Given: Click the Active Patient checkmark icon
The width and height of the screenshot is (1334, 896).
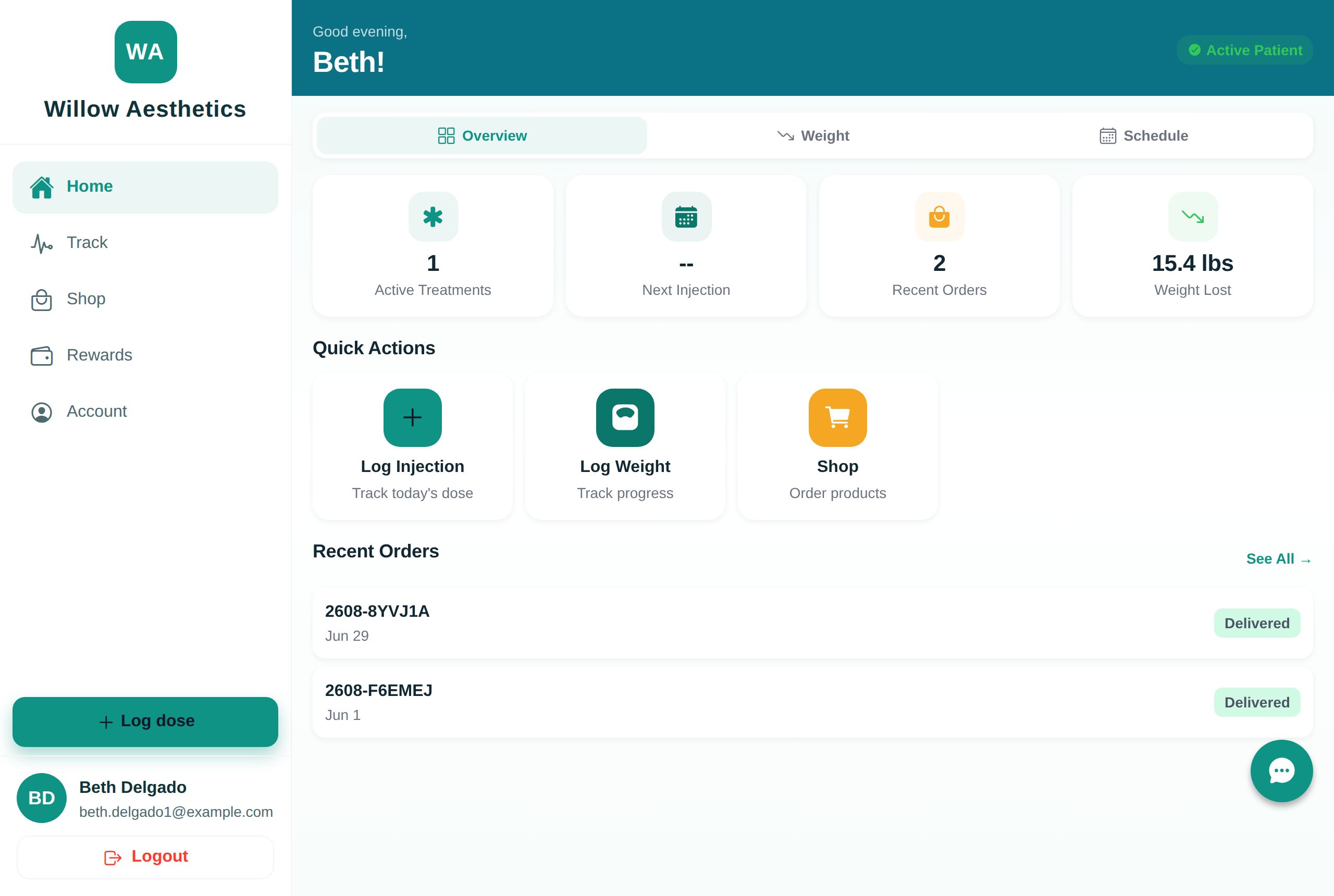Looking at the screenshot, I should tap(1194, 51).
